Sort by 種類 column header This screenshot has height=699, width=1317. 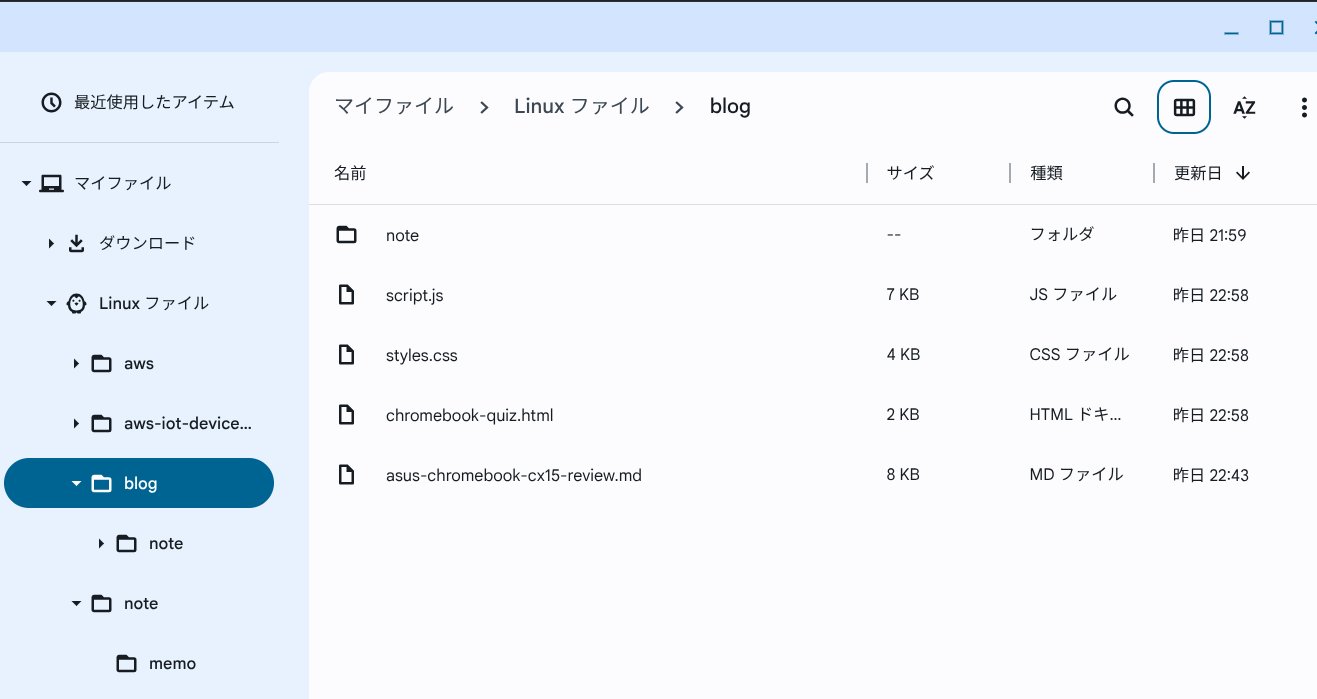(1046, 173)
